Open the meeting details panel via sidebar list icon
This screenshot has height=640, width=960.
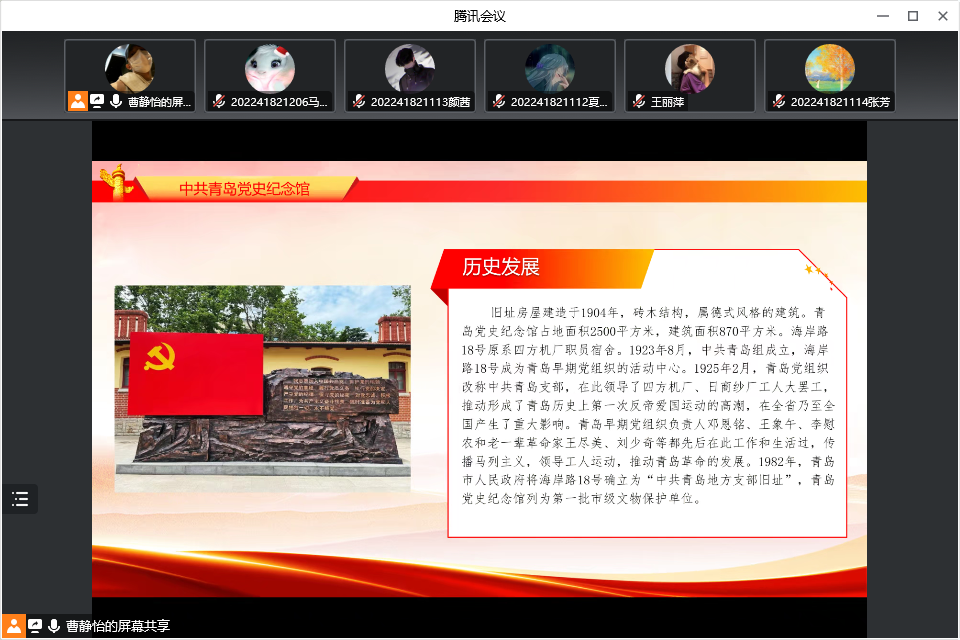click(x=20, y=498)
